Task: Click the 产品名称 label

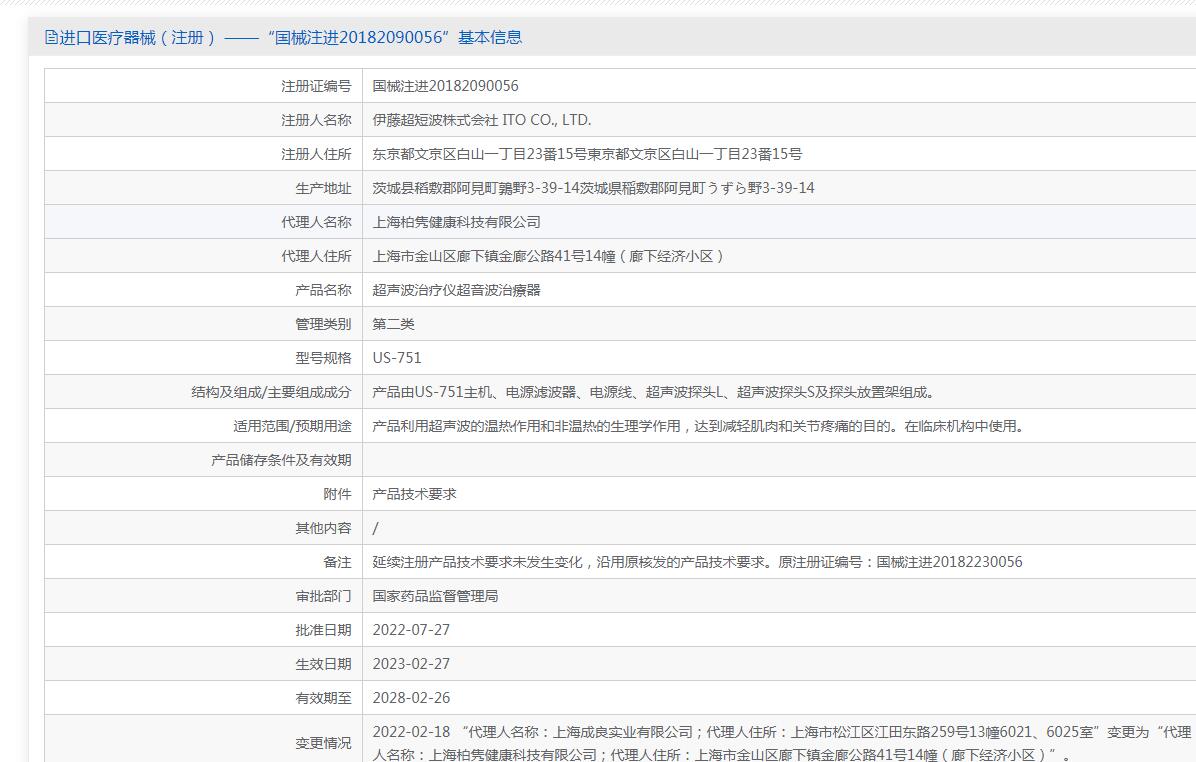Action: (323, 291)
